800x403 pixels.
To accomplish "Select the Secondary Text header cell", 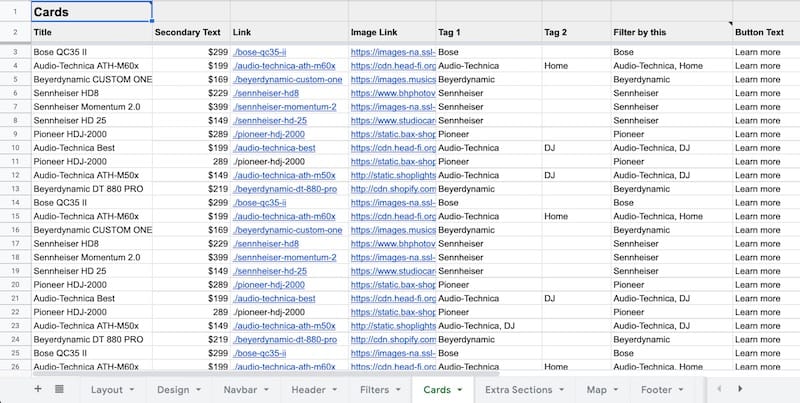I will pos(191,32).
